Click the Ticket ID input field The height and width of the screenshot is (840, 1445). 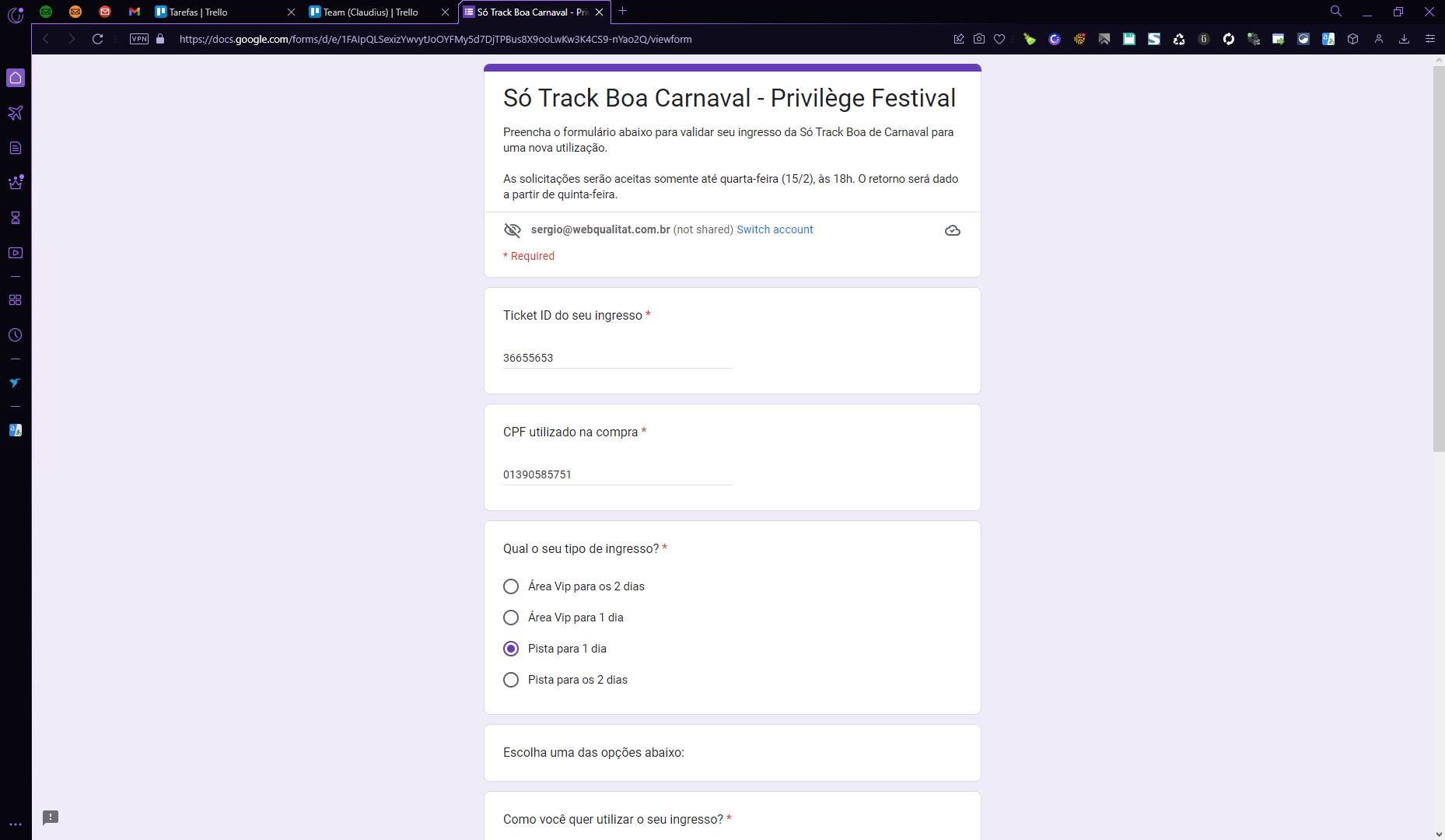tap(618, 358)
